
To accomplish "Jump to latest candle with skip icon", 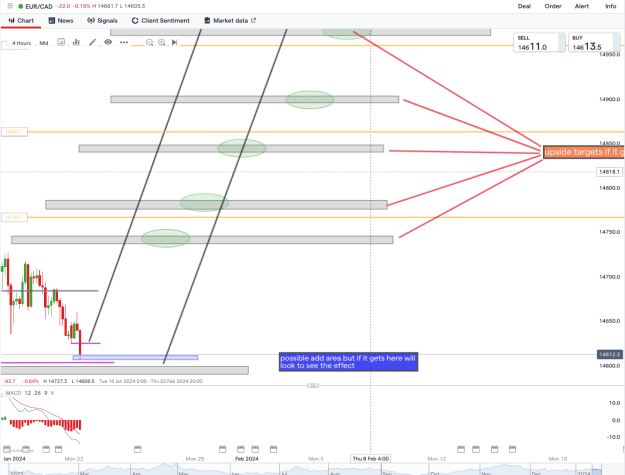I will pyautogui.click(x=174, y=42).
